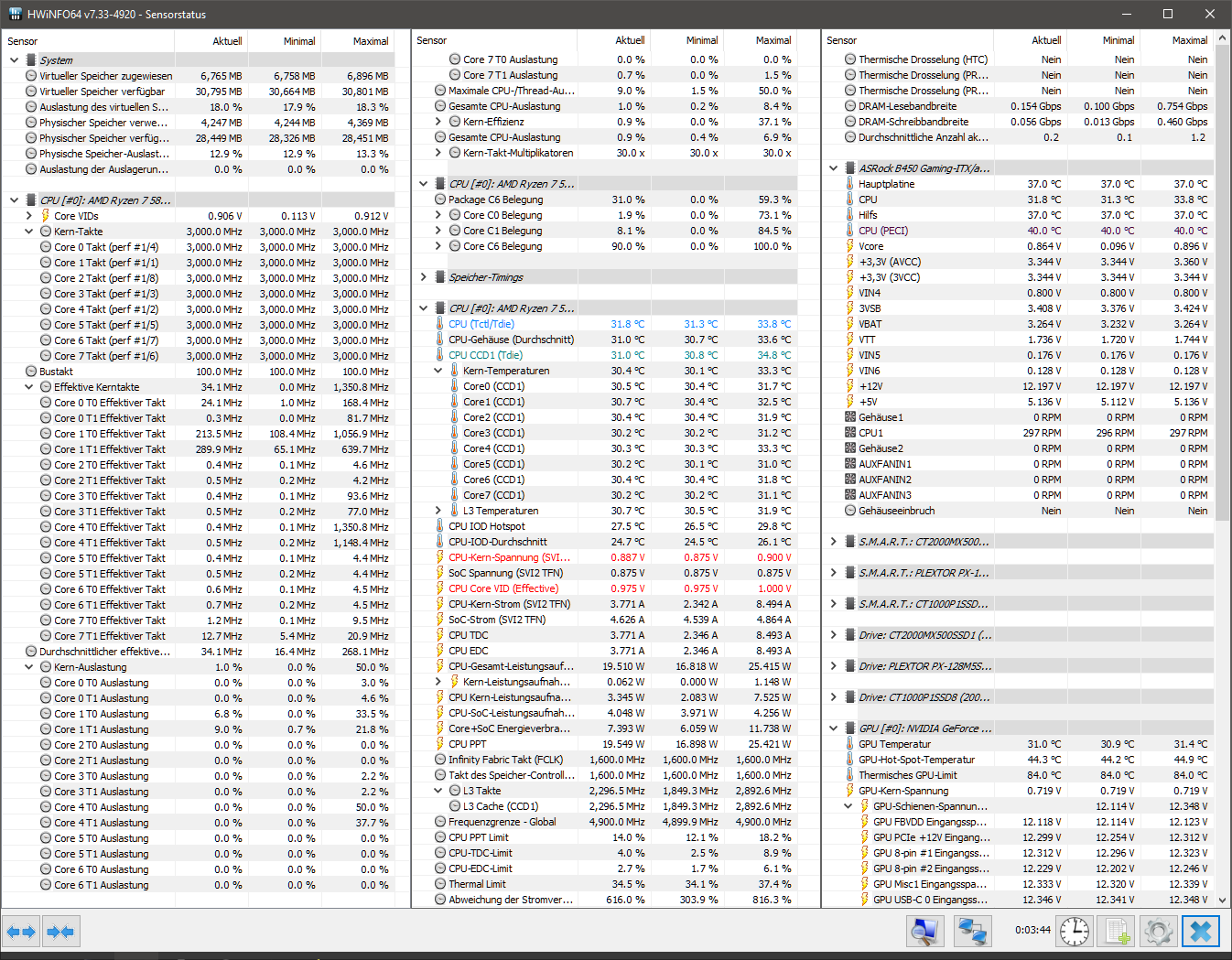Click the thermometer icon beside Hauptplatine
The width and height of the screenshot is (1232, 960).
click(x=850, y=184)
